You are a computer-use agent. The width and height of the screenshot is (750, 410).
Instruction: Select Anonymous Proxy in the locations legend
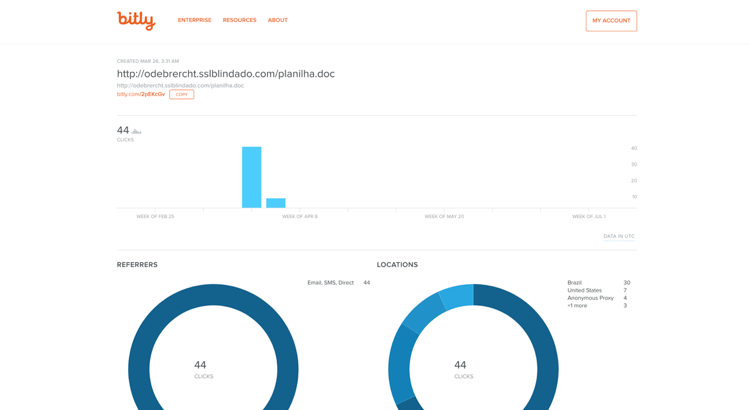pos(588,298)
